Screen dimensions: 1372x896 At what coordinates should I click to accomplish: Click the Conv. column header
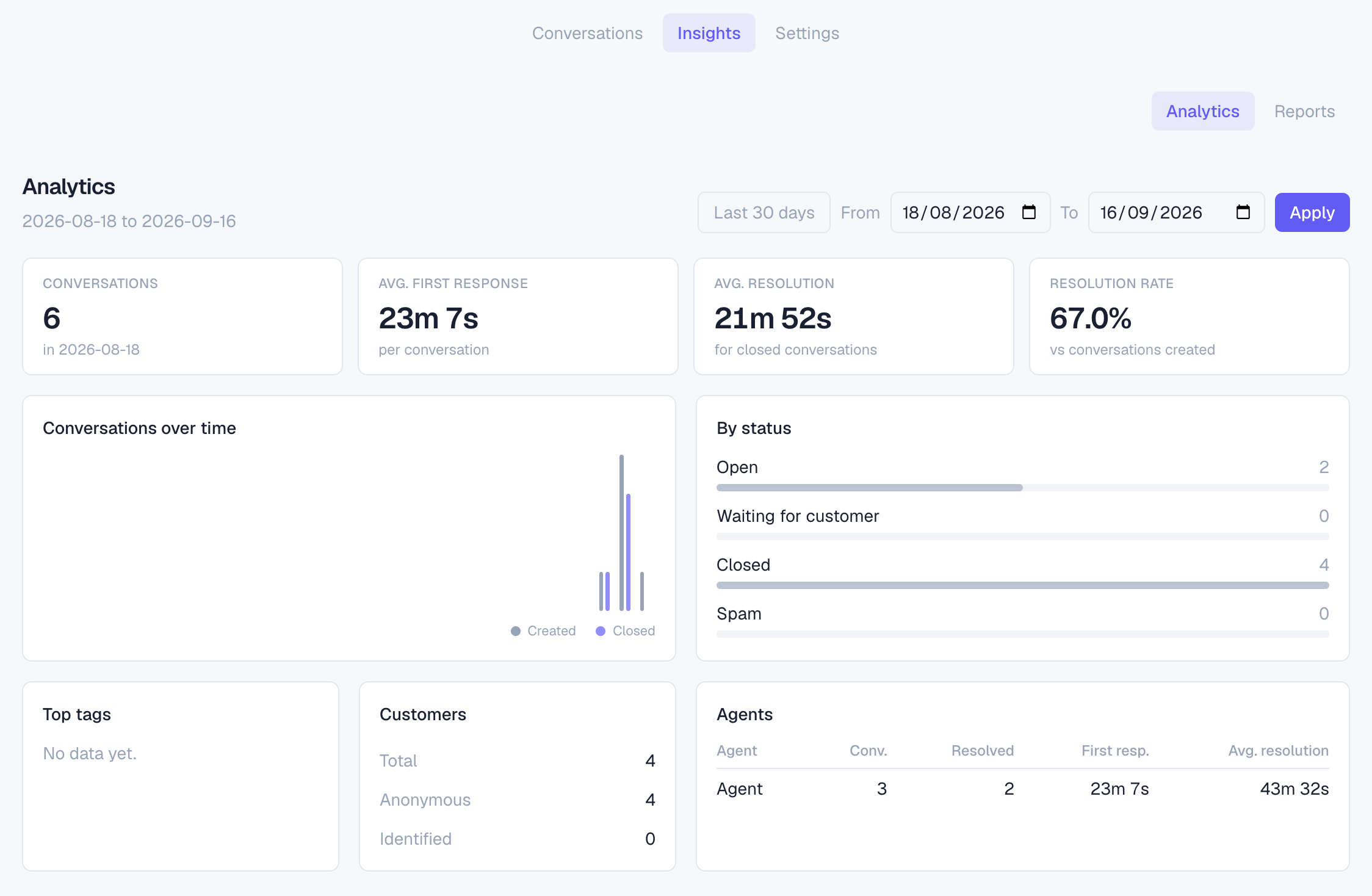(x=868, y=751)
